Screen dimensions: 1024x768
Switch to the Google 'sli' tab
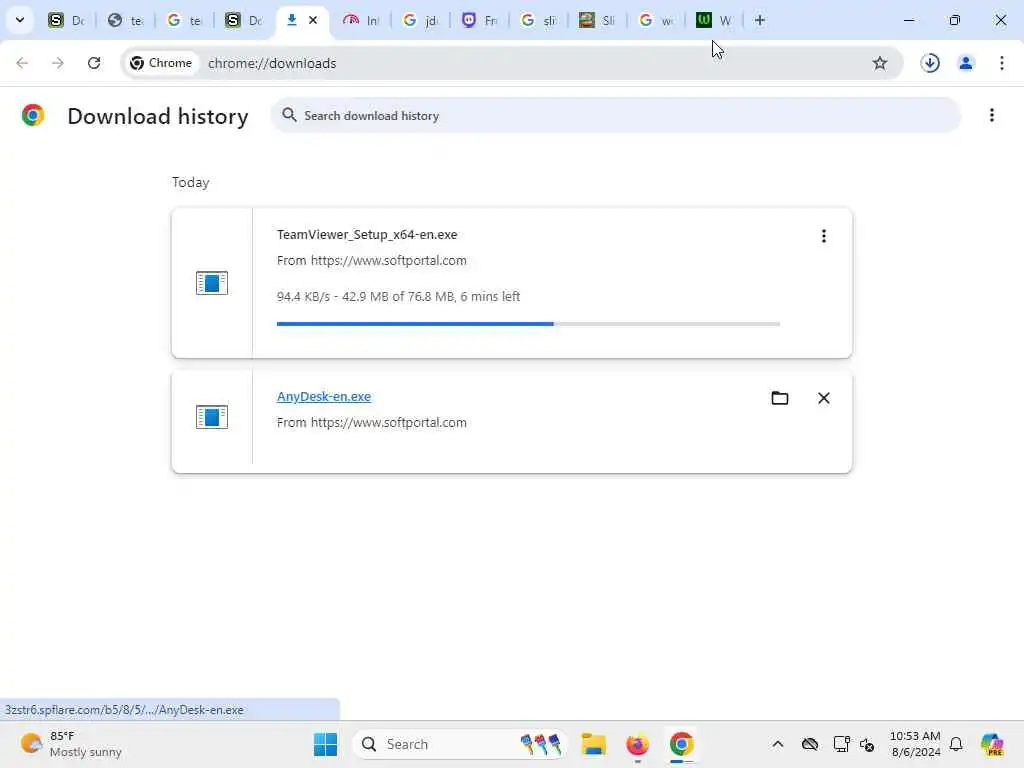click(538, 20)
